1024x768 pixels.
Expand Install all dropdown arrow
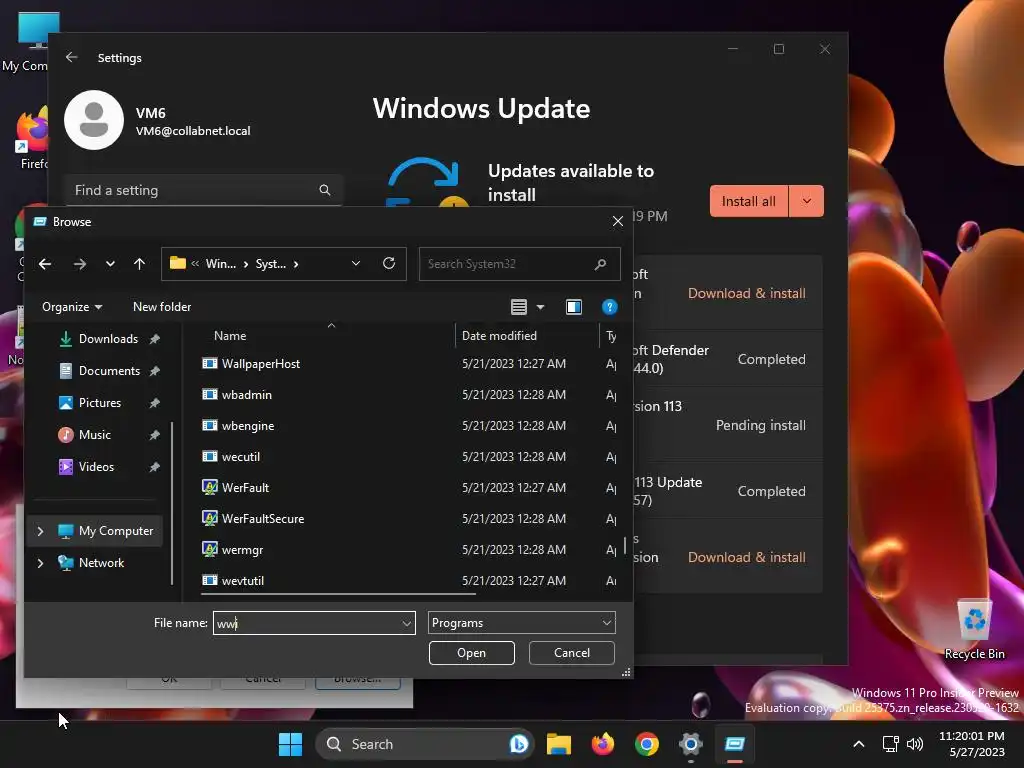coord(807,201)
